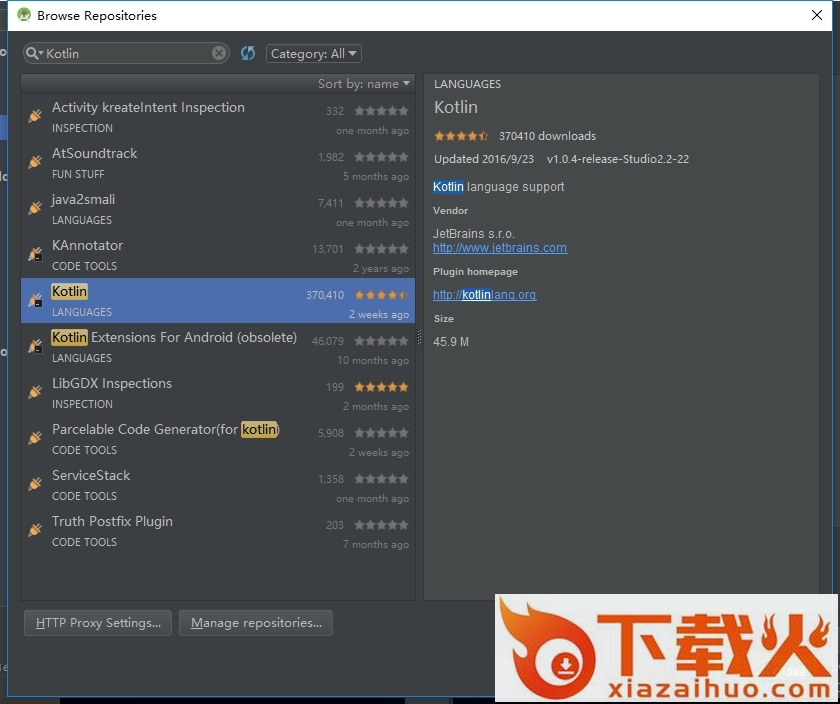Click the 370,410 downloads count in list
This screenshot has height=704, width=840.
coord(325,295)
